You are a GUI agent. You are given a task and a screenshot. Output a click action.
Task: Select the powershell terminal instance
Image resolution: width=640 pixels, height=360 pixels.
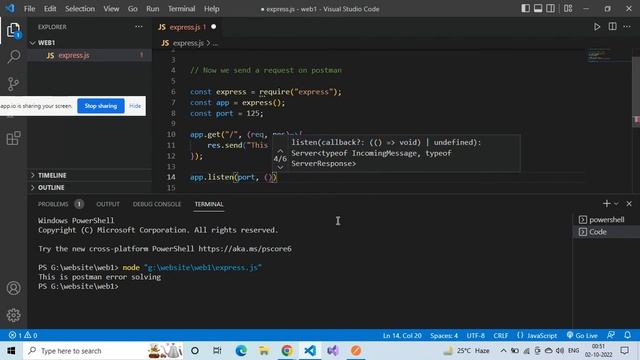click(x=605, y=220)
